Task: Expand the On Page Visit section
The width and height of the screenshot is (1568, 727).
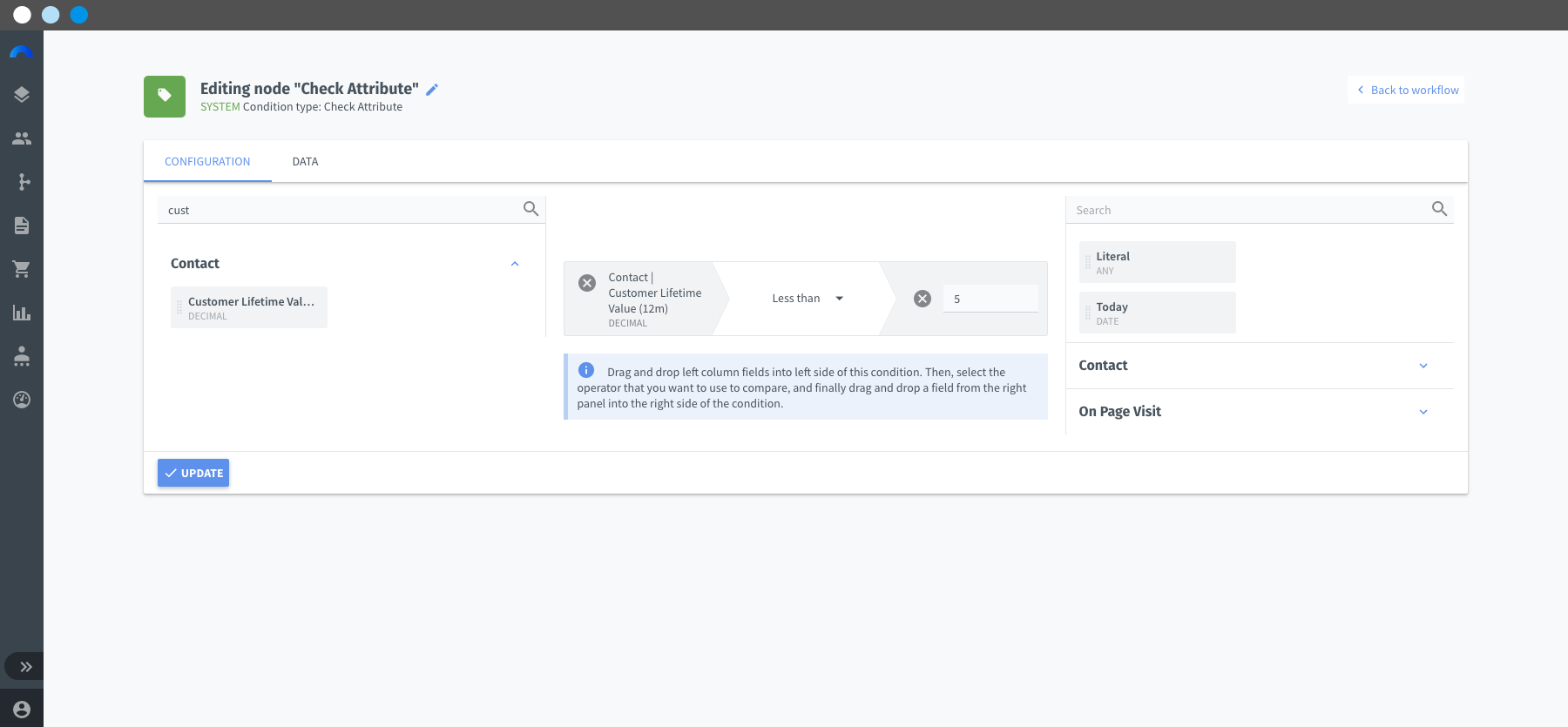Action: (x=1423, y=412)
